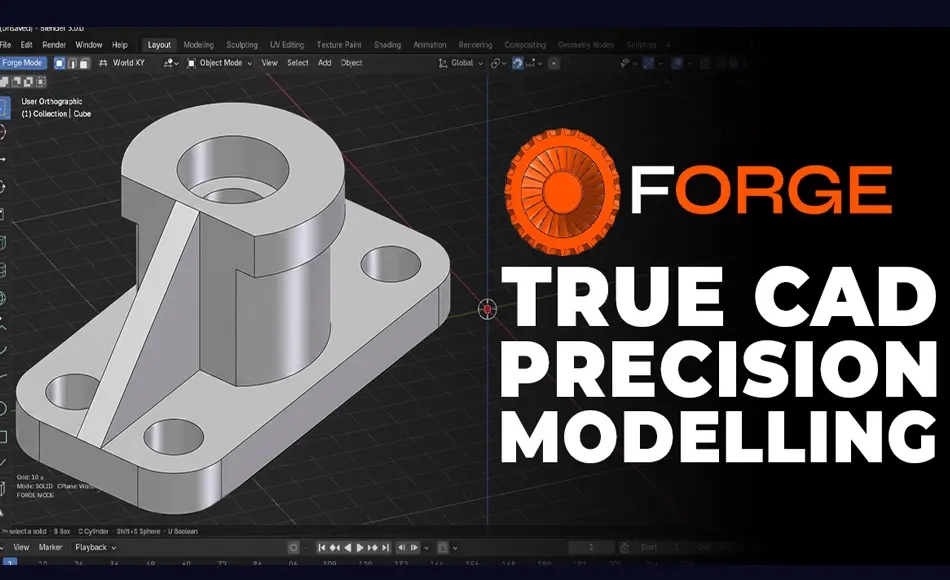Toggle the viewport overlays button
Image resolution: width=950 pixels, height=580 pixels.
677,63
